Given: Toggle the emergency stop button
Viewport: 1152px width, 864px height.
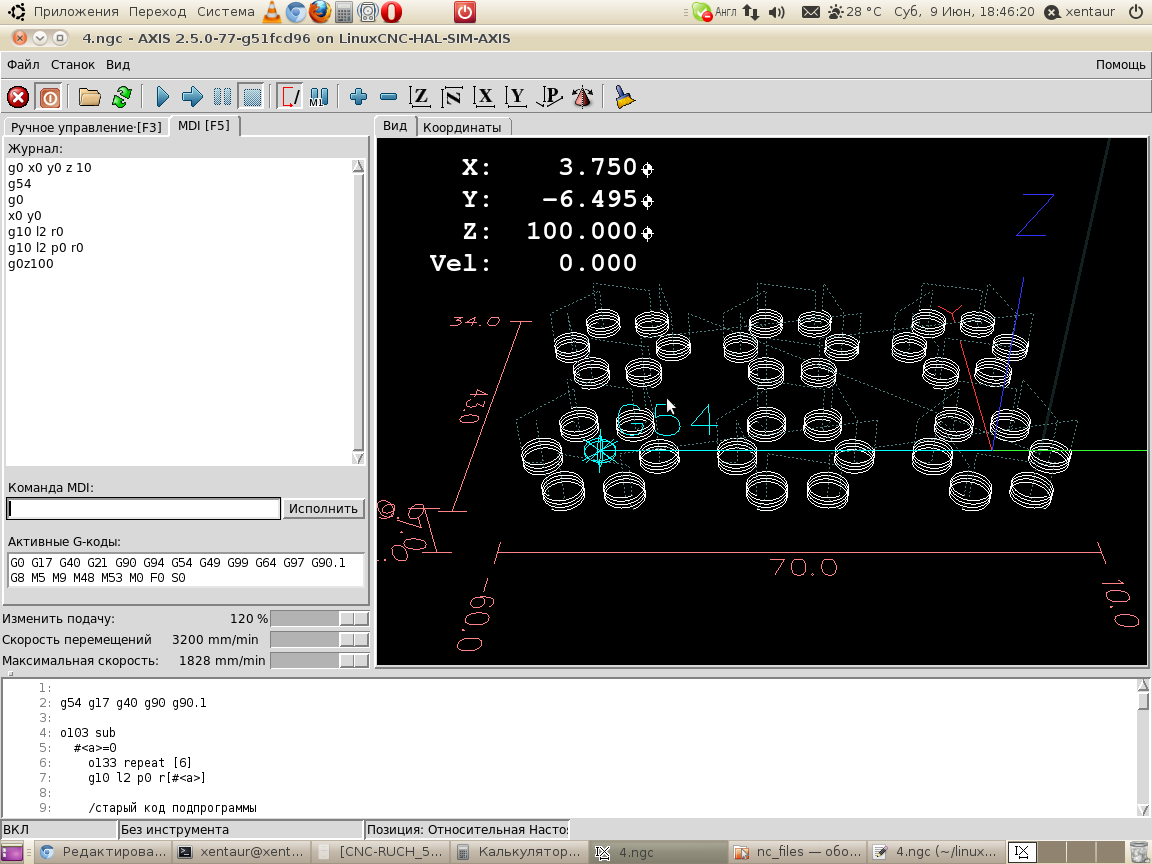Looking at the screenshot, I should [18, 97].
